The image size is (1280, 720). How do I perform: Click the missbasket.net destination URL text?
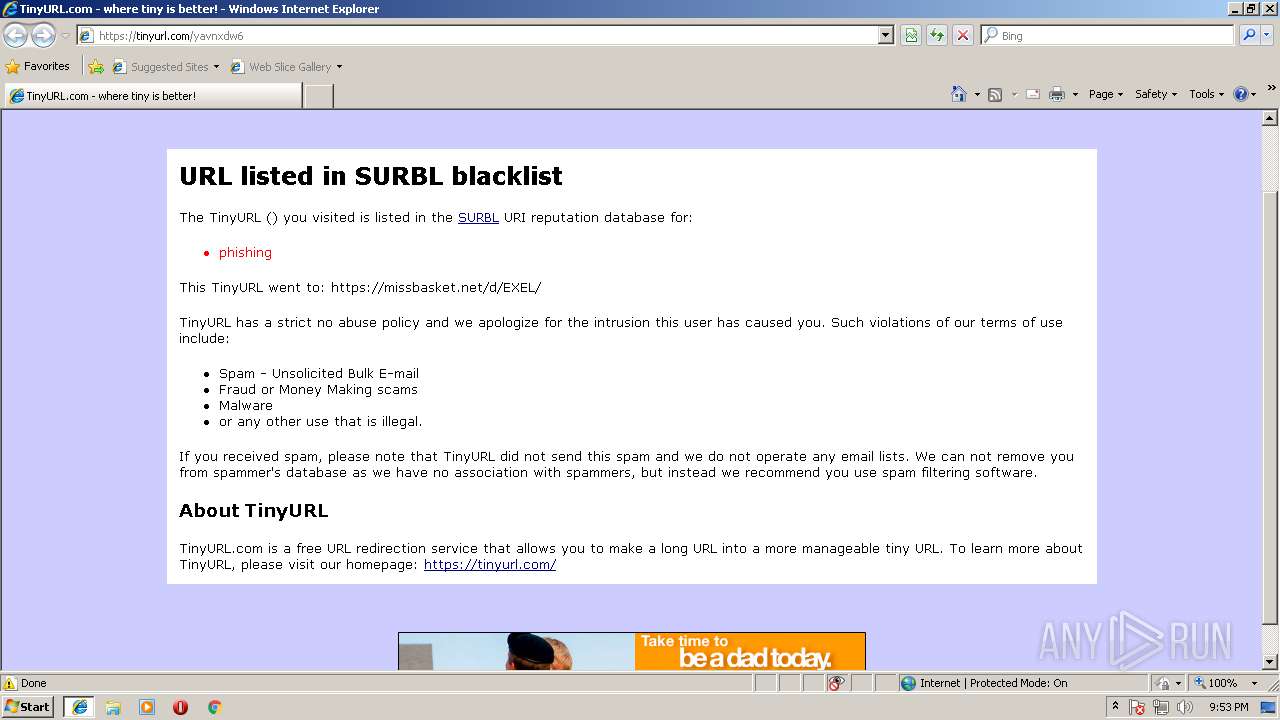tap(436, 287)
